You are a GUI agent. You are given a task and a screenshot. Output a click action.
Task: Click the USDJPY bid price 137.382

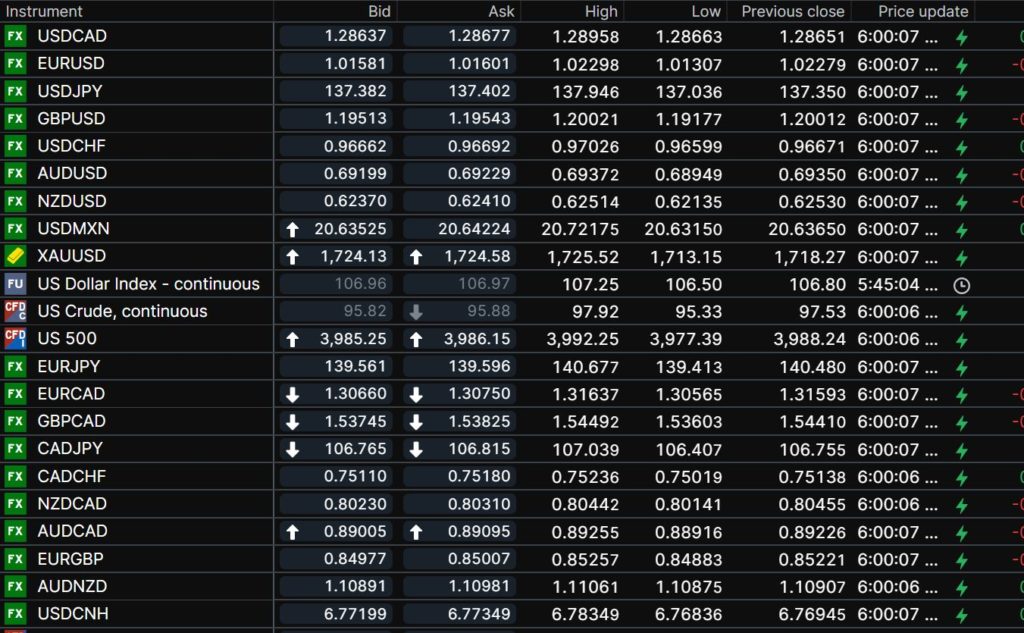[356, 91]
